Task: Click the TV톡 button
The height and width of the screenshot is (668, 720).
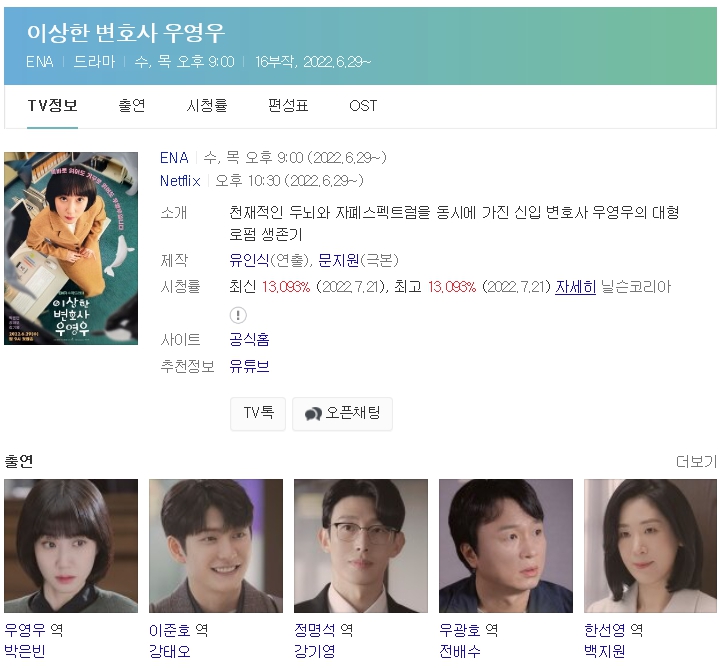Action: click(258, 414)
